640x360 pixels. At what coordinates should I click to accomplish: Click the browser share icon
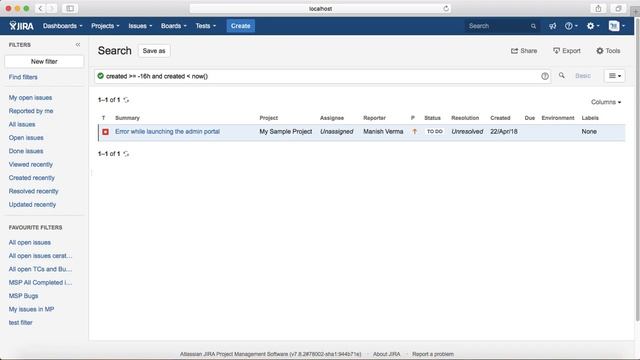[x=598, y=8]
